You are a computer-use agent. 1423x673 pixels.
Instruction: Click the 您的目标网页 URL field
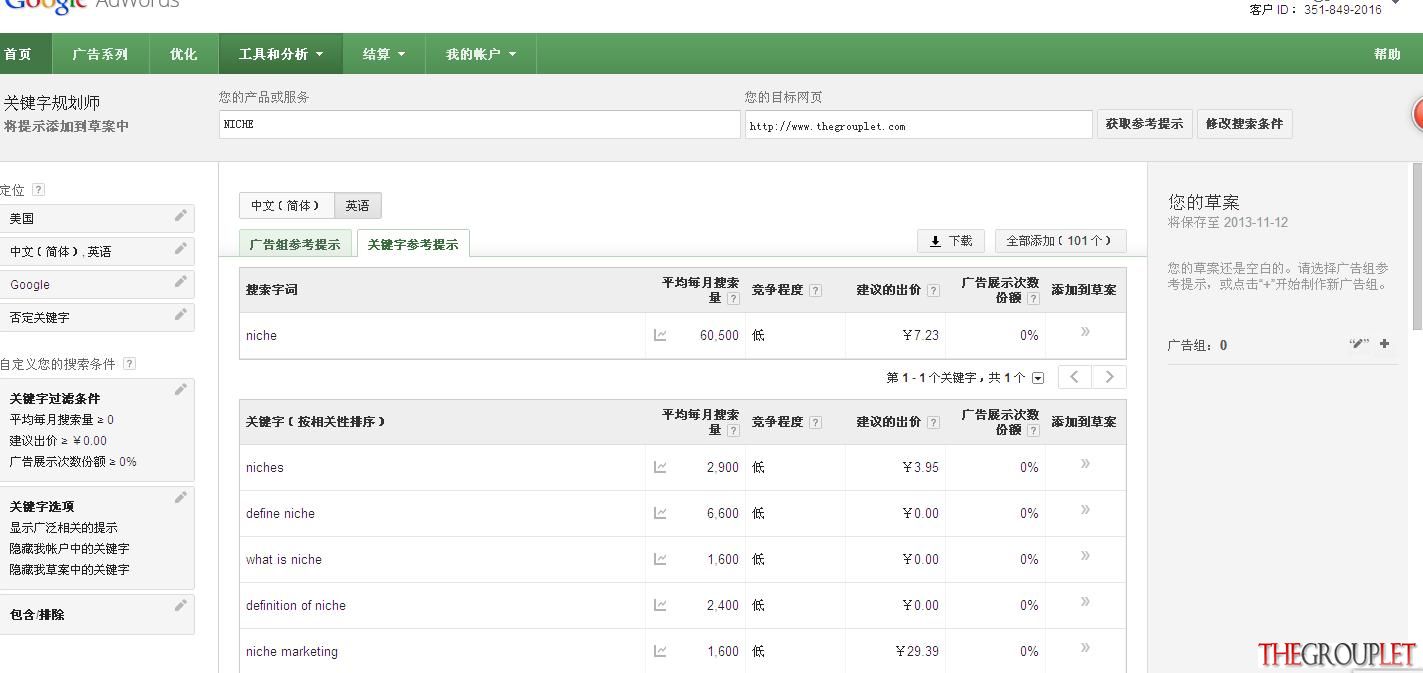pos(919,124)
